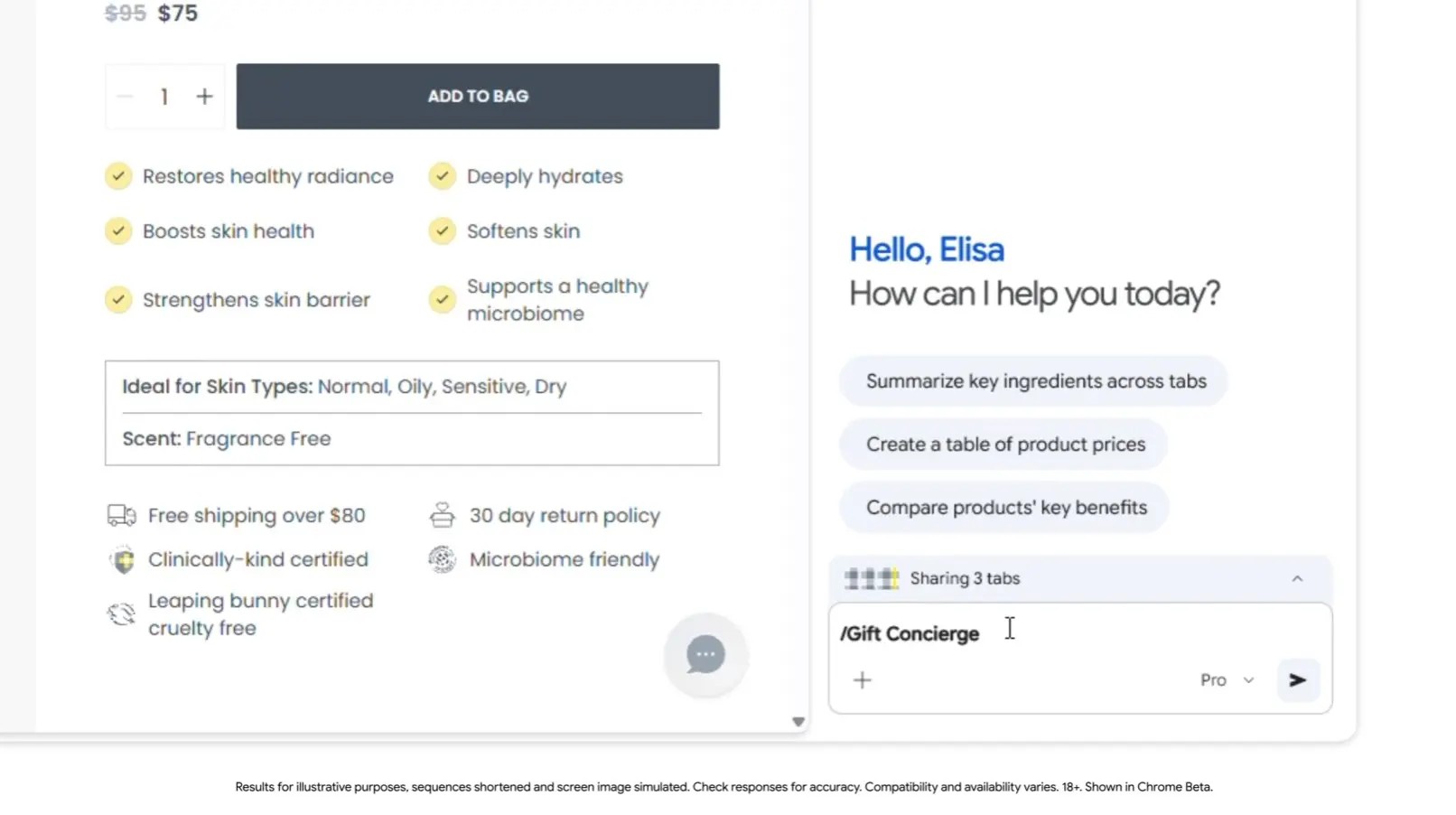1456x815 pixels.
Task: Click the plus attachment icon in prompt box
Action: click(863, 680)
